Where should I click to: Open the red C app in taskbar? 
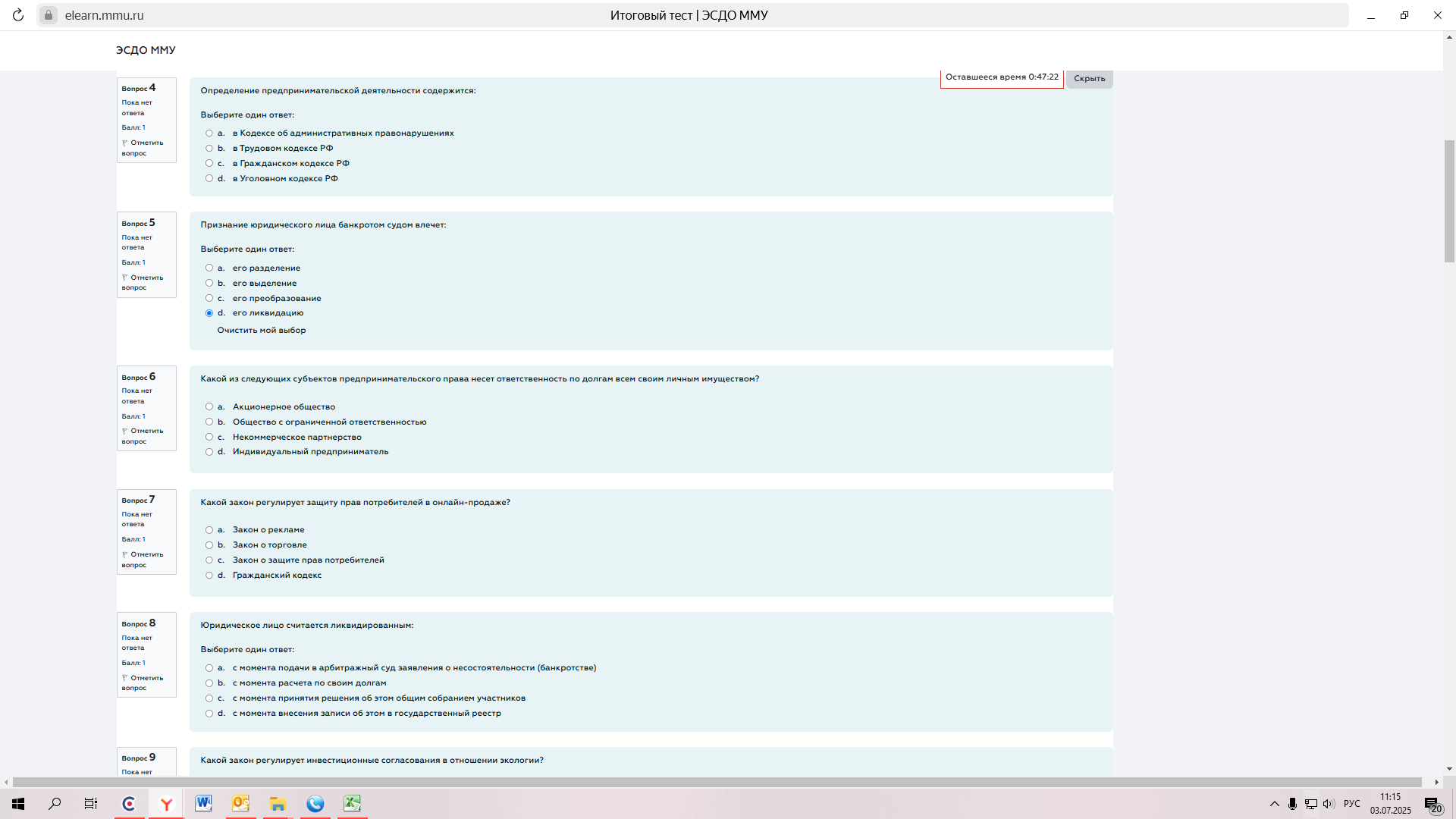point(129,804)
